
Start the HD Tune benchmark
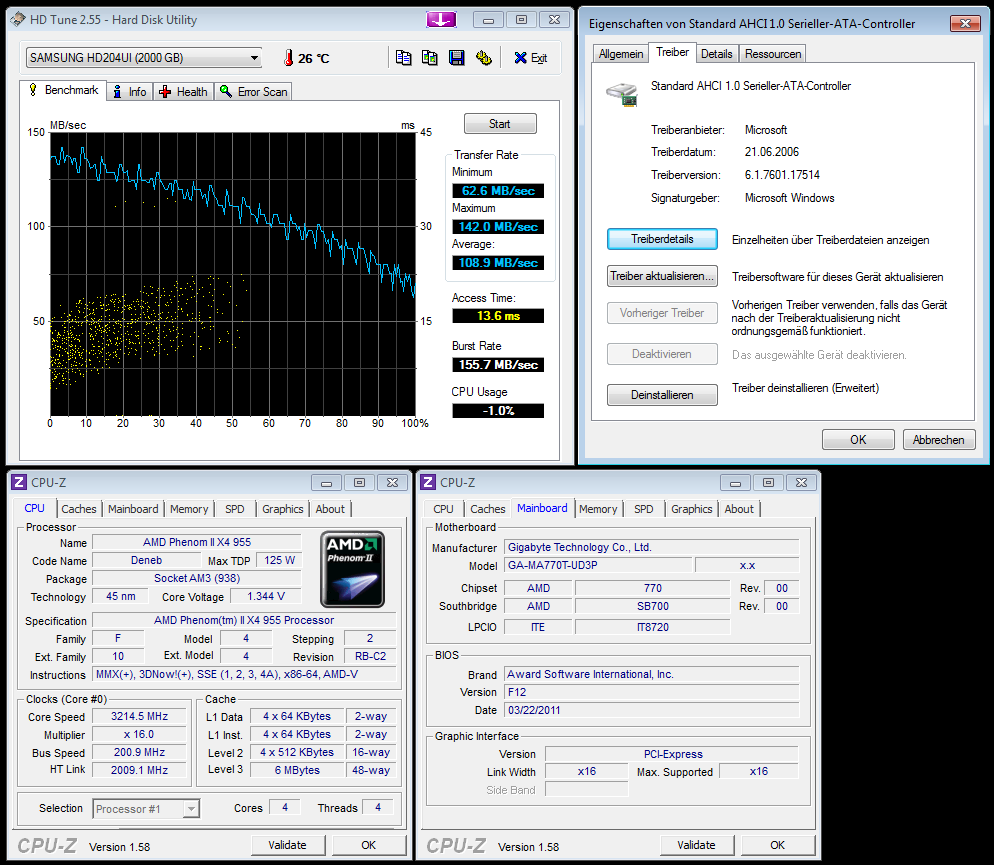500,124
